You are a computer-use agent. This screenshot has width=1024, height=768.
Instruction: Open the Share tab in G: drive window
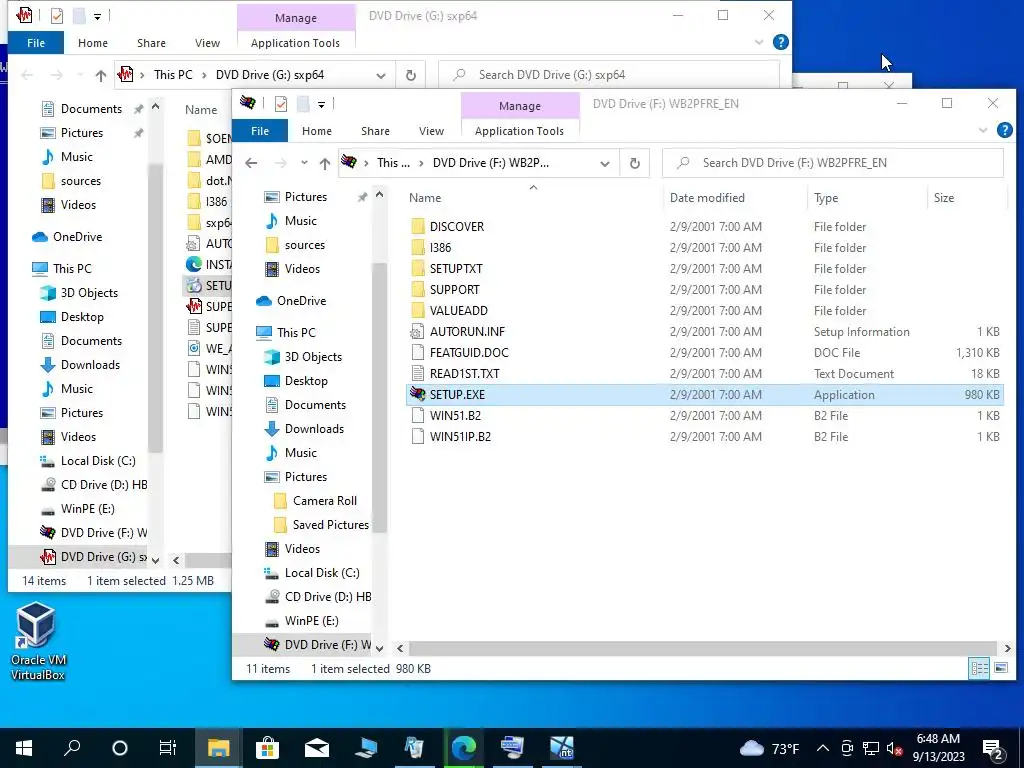(x=151, y=43)
